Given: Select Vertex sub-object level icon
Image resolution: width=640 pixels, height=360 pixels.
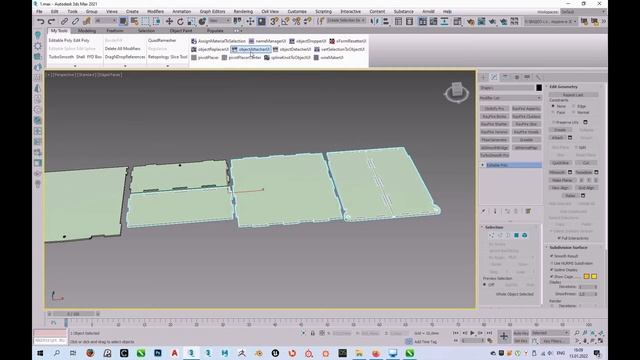Looking at the screenshot, I should [x=491, y=236].
